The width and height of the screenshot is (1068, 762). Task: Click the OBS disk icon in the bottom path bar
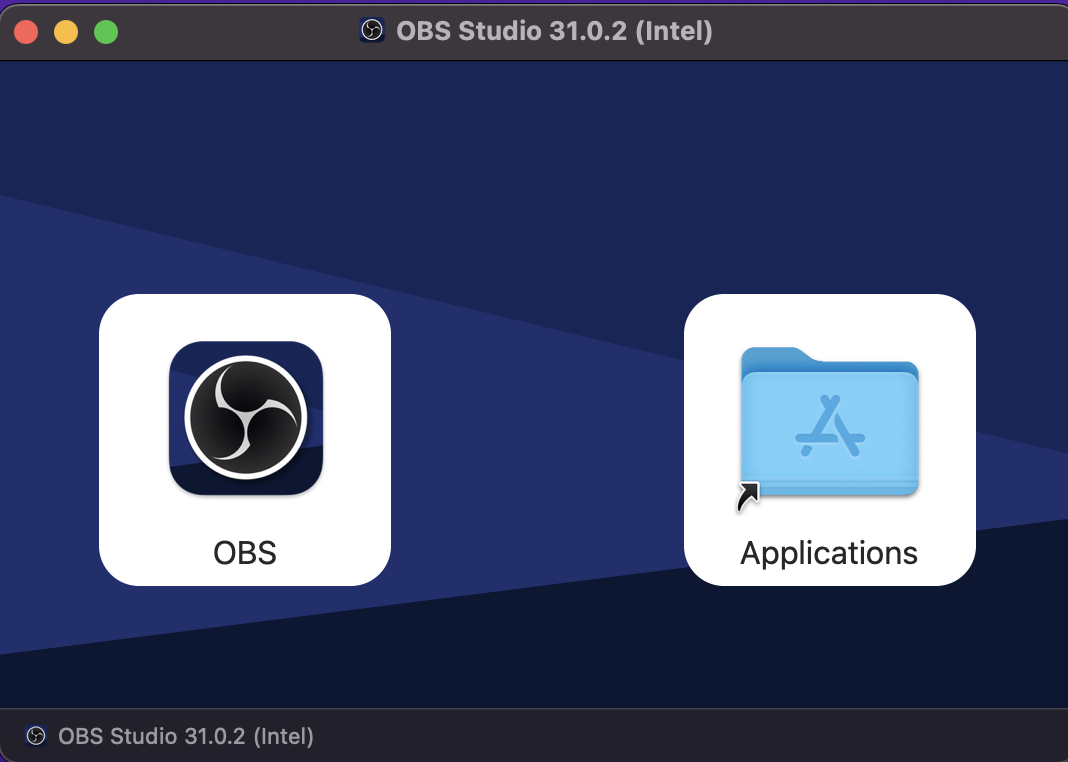35,735
